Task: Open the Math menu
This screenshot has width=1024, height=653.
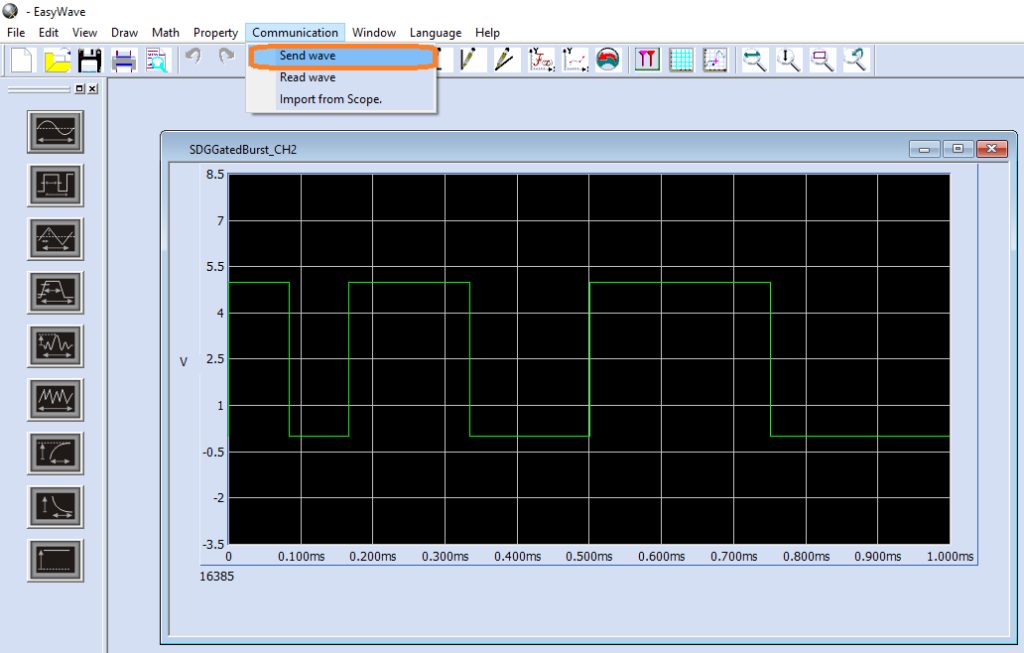Action: pos(165,32)
